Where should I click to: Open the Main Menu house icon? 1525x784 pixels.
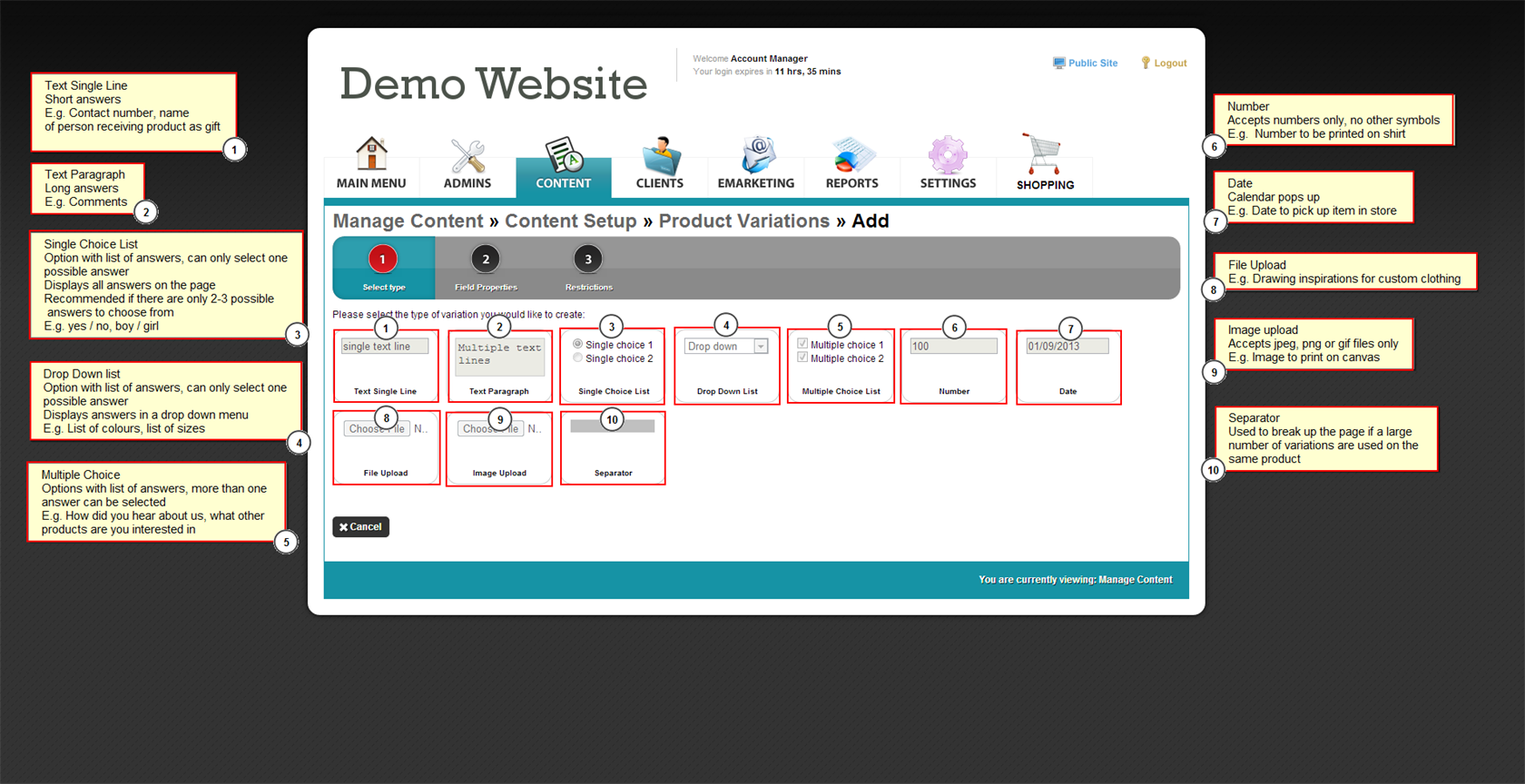(371, 154)
